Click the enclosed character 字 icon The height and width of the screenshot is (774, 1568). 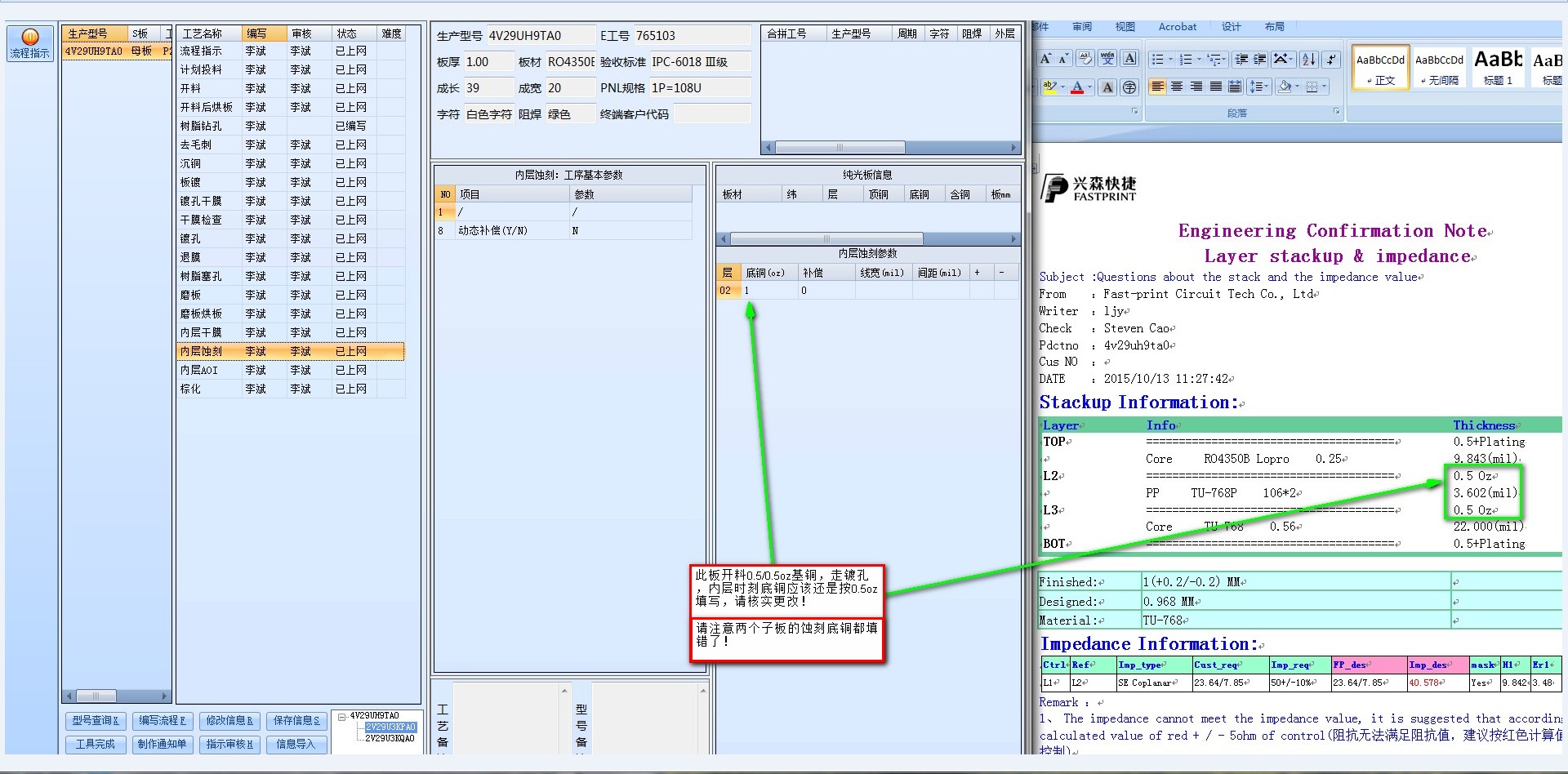pos(1129,87)
